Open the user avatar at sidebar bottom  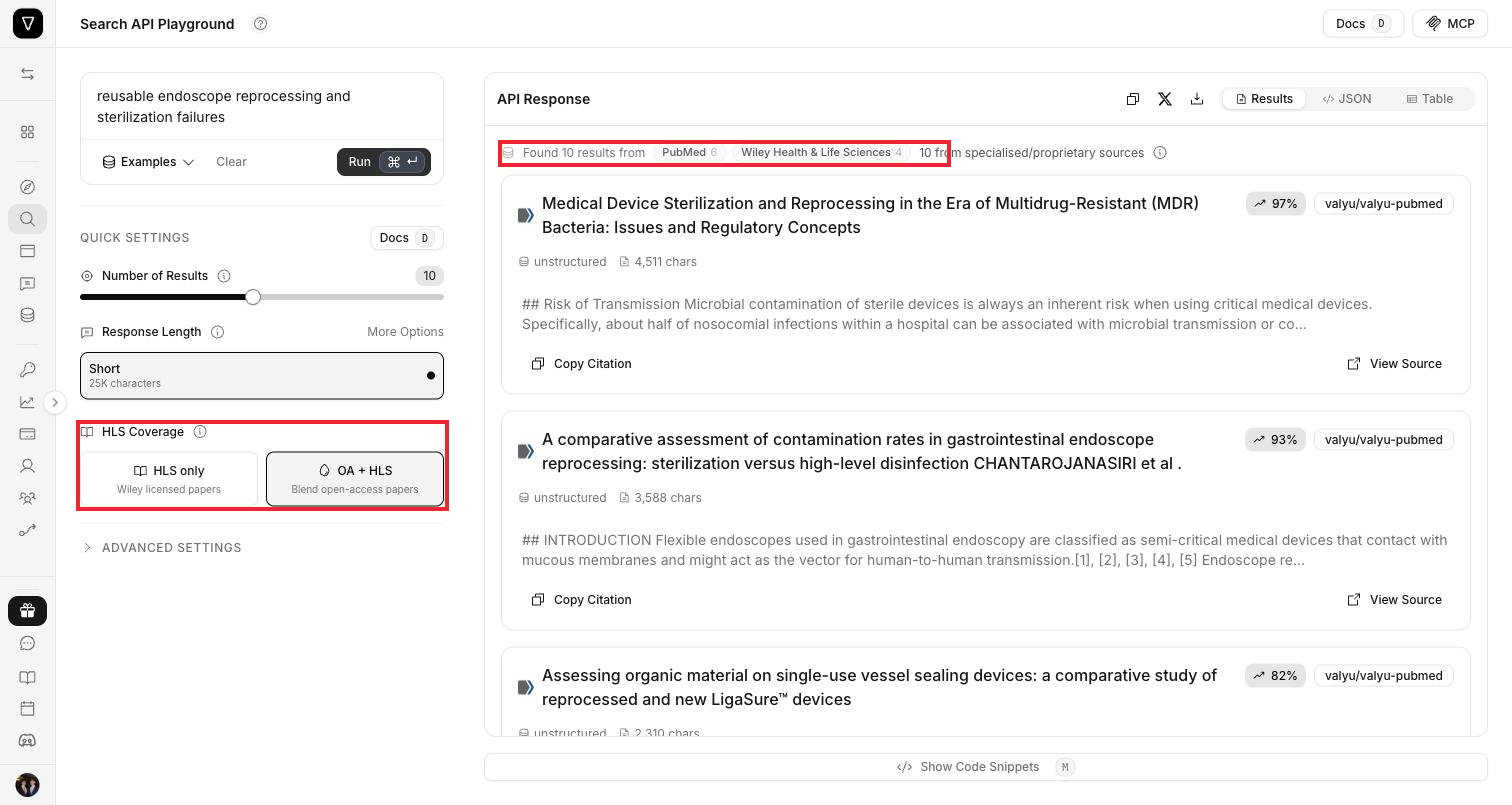click(x=28, y=785)
